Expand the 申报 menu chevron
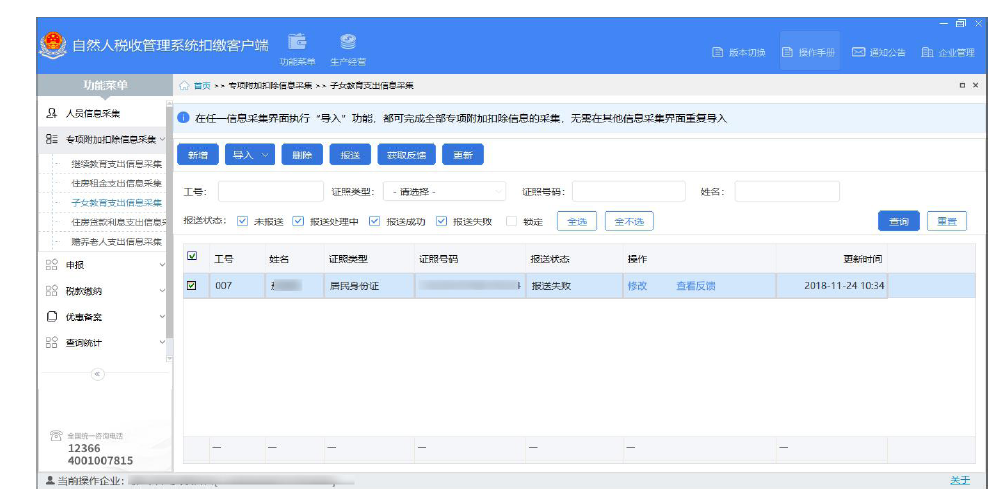 (x=162, y=265)
